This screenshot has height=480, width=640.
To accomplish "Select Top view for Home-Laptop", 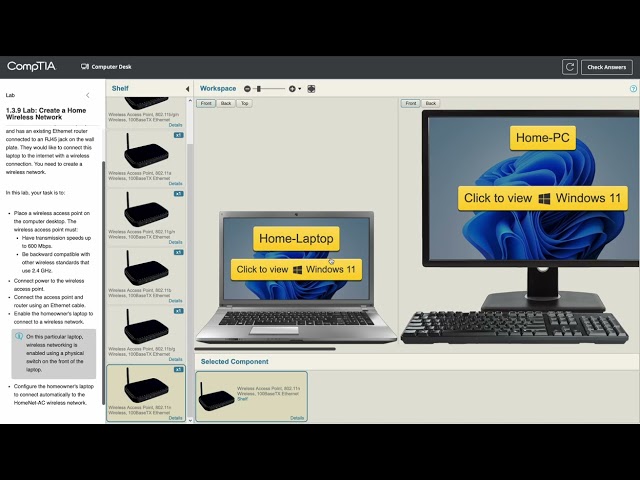I will pos(244,103).
